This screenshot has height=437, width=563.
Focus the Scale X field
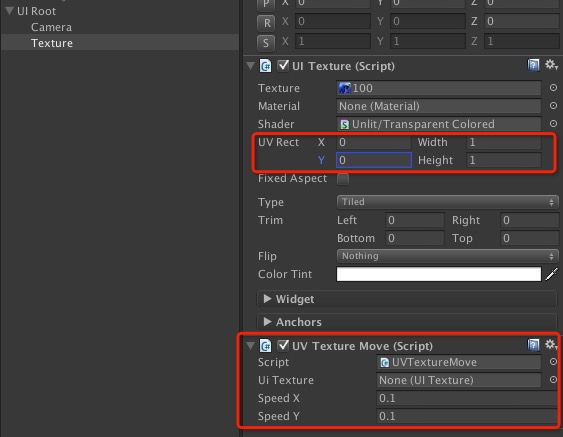pos(332,41)
